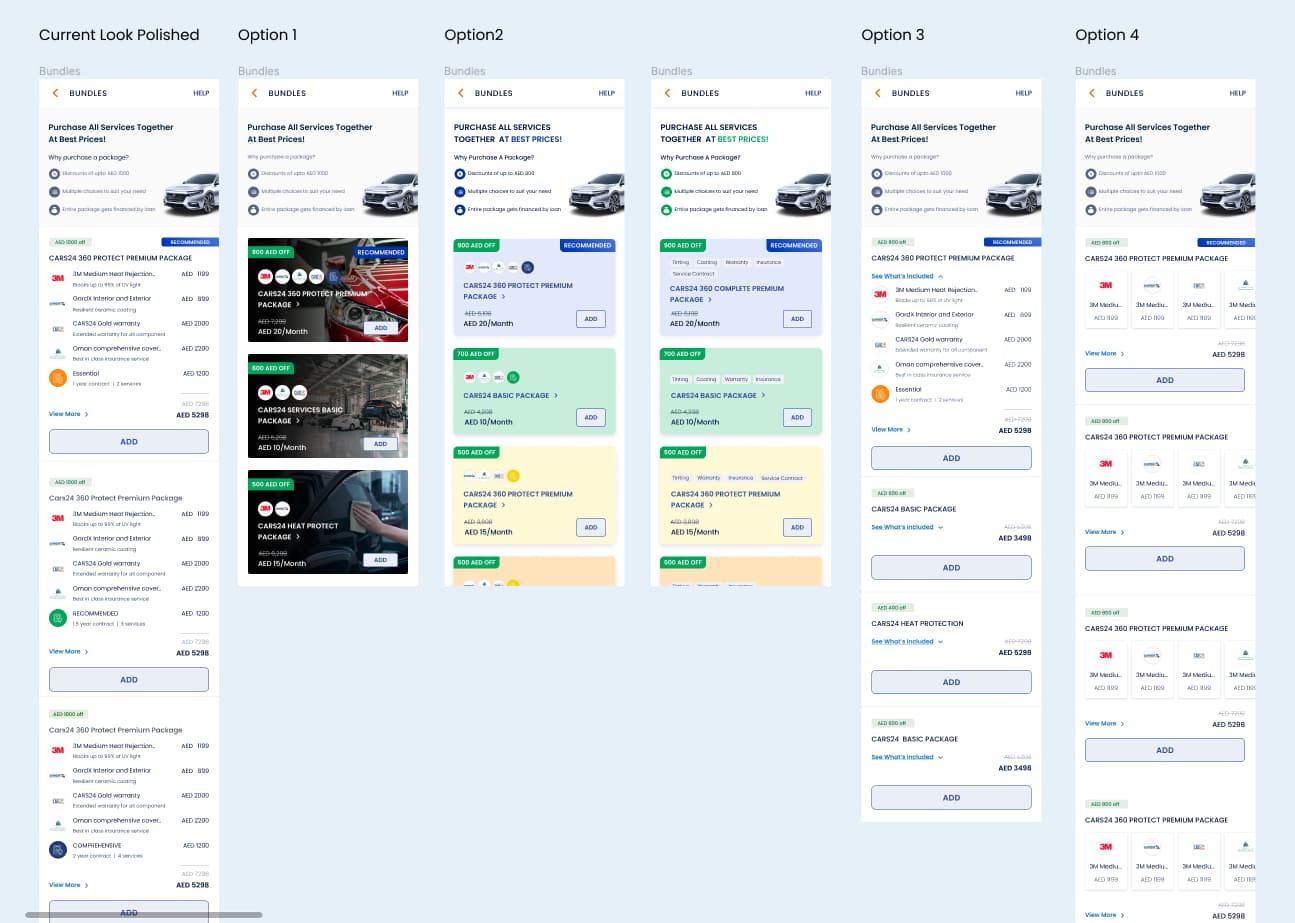Screen dimensions: 1295x923
Task: Select 'Option2' heading text
Action: pos(474,35)
